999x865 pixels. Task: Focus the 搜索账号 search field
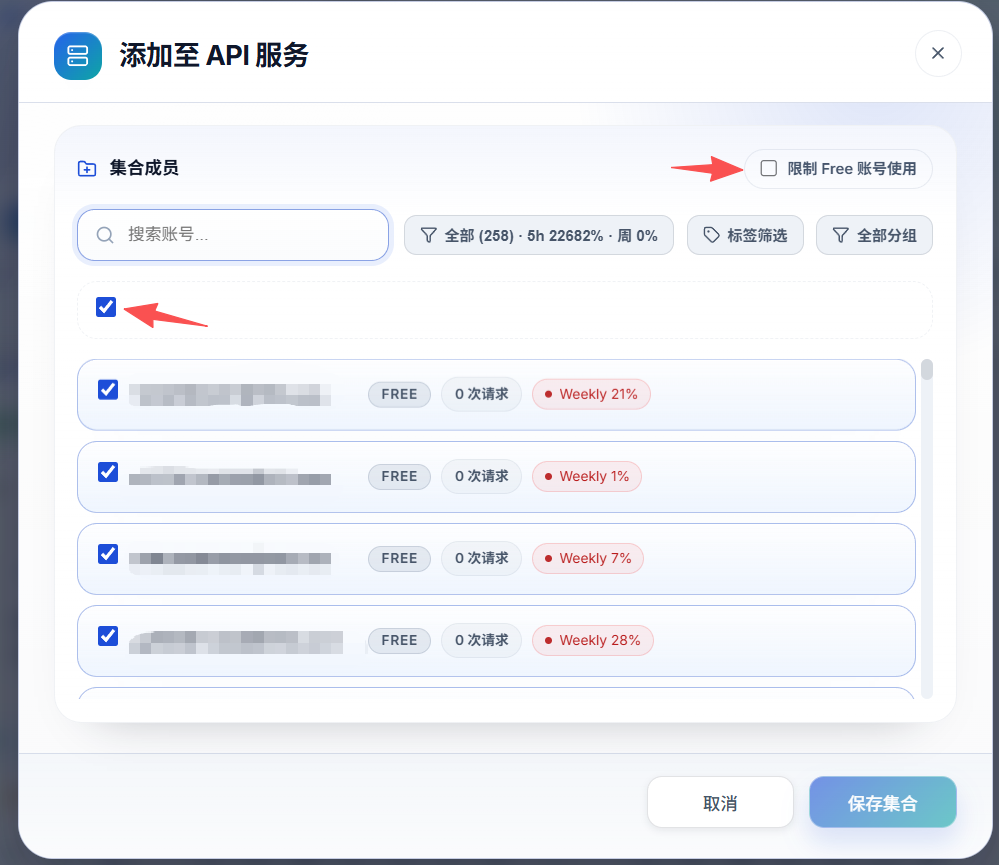233,235
